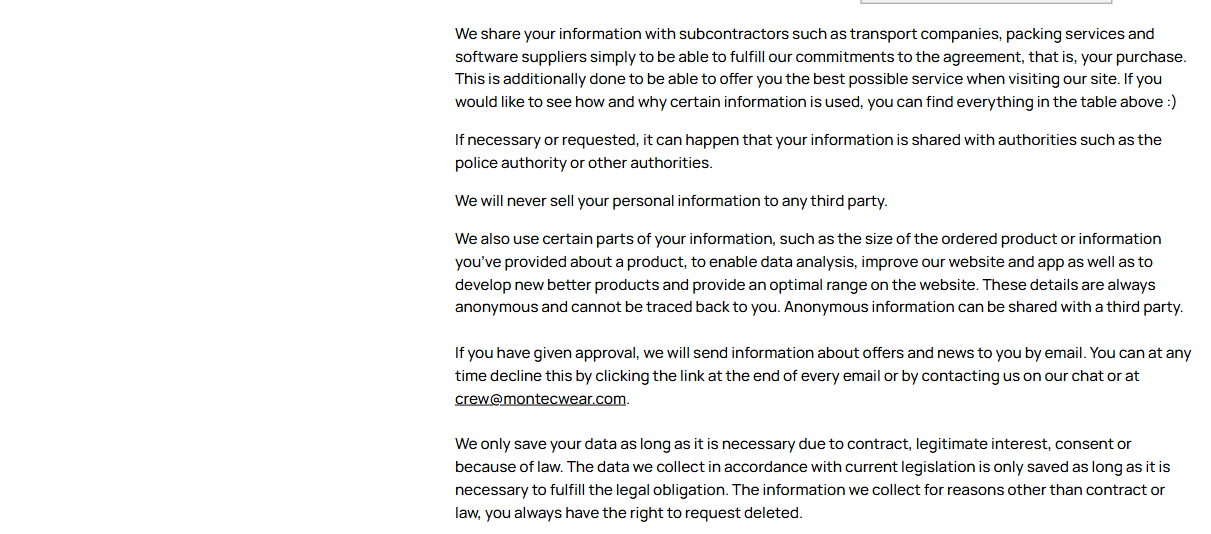Click the phrase 'current legislation' in the last paragraph
Image resolution: width=1211 pixels, height=534 pixels.
913,467
